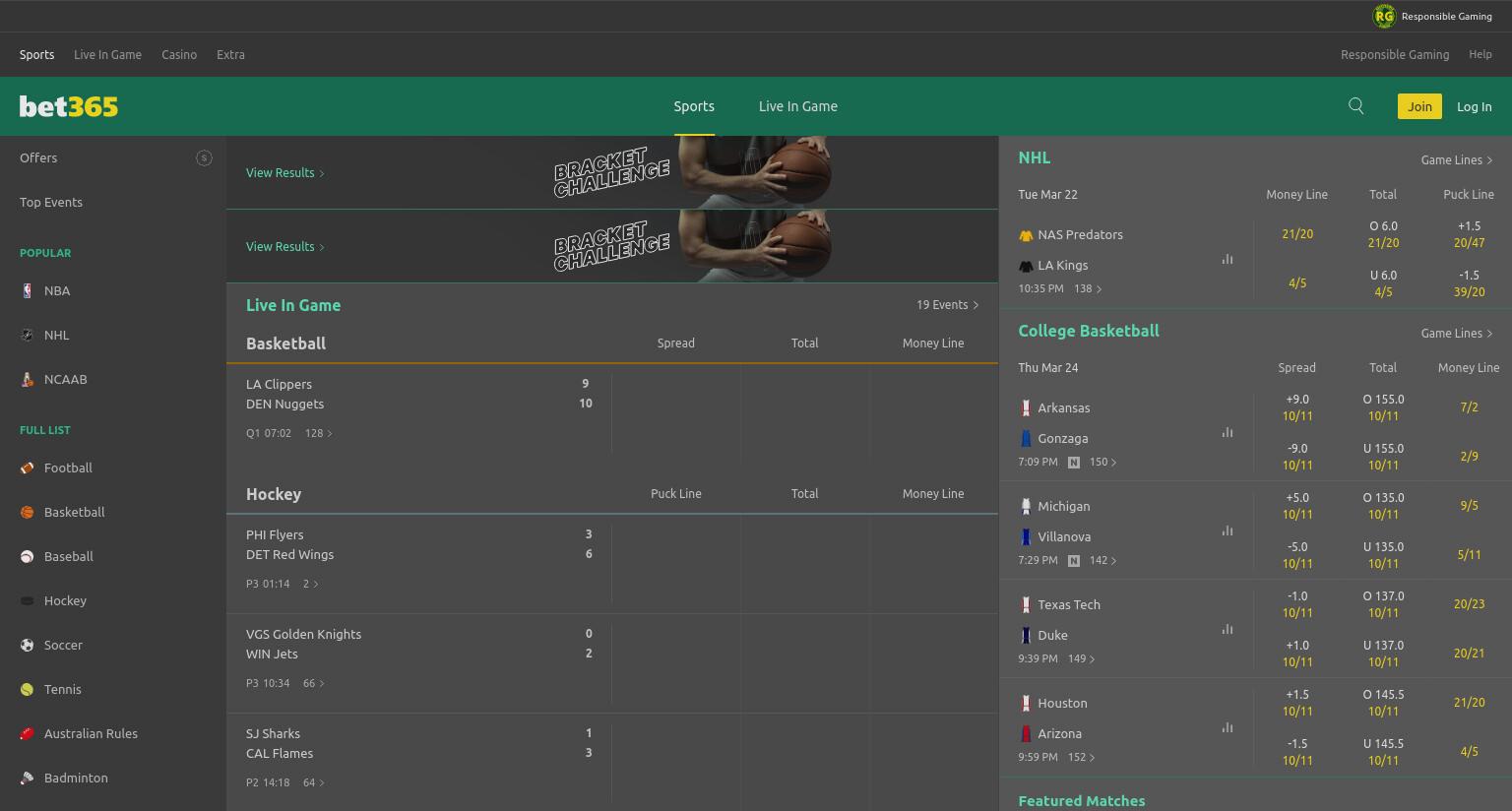Open the search magnifier icon
Viewport: 1512px width, 811px height.
click(x=1355, y=106)
